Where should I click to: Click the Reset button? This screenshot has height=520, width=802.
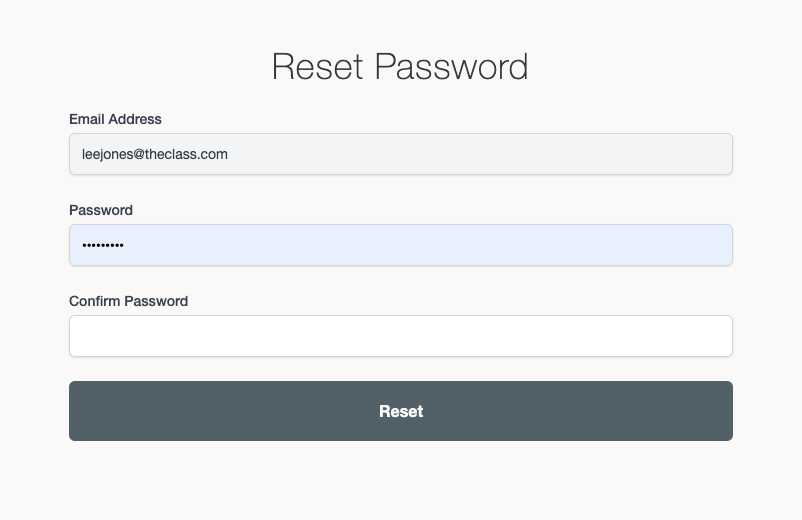400,411
